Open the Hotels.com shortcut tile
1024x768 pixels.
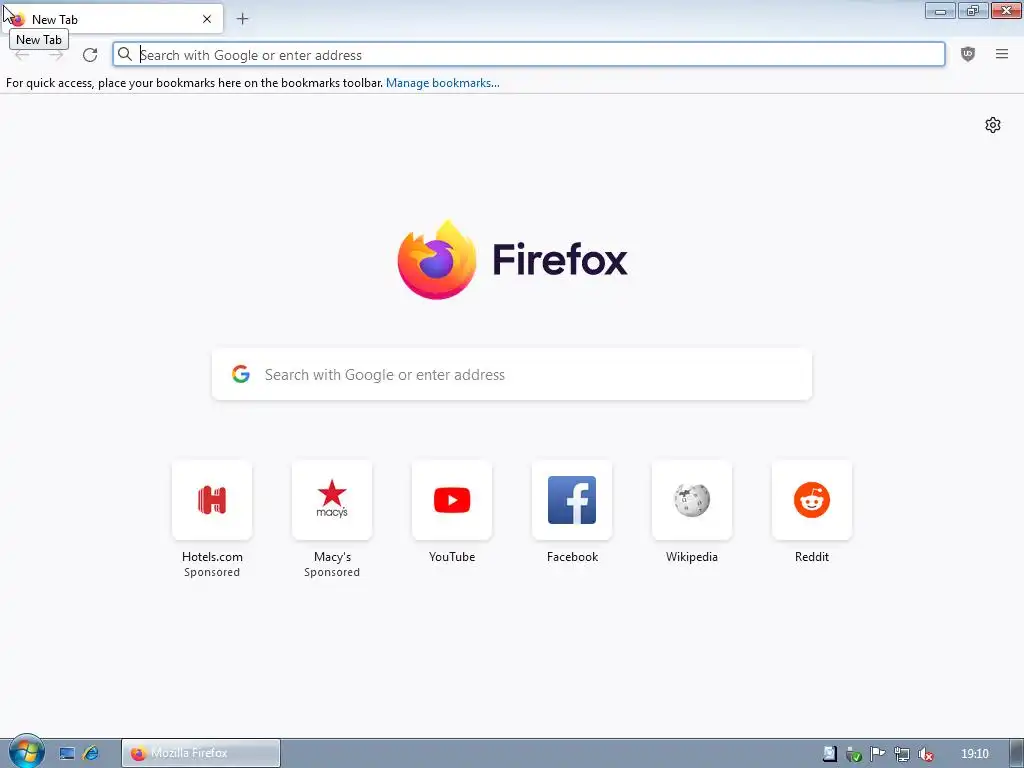pyautogui.click(x=212, y=500)
